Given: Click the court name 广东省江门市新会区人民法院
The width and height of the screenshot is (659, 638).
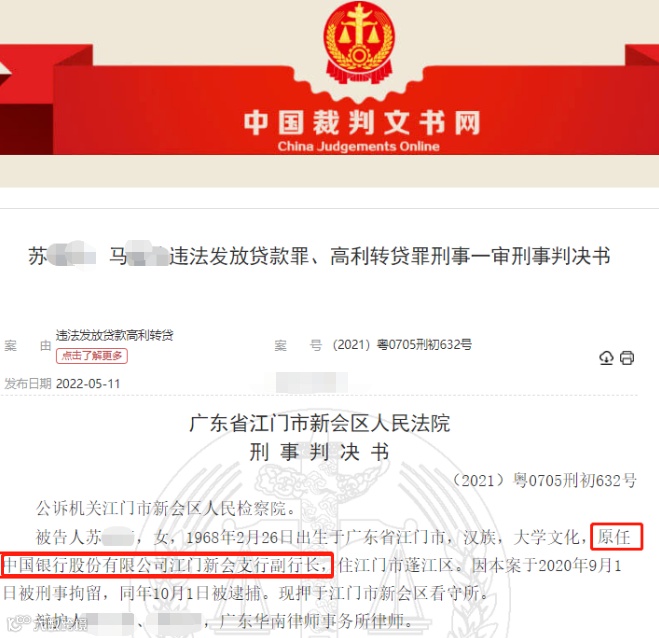Looking at the screenshot, I should pyautogui.click(x=320, y=423).
